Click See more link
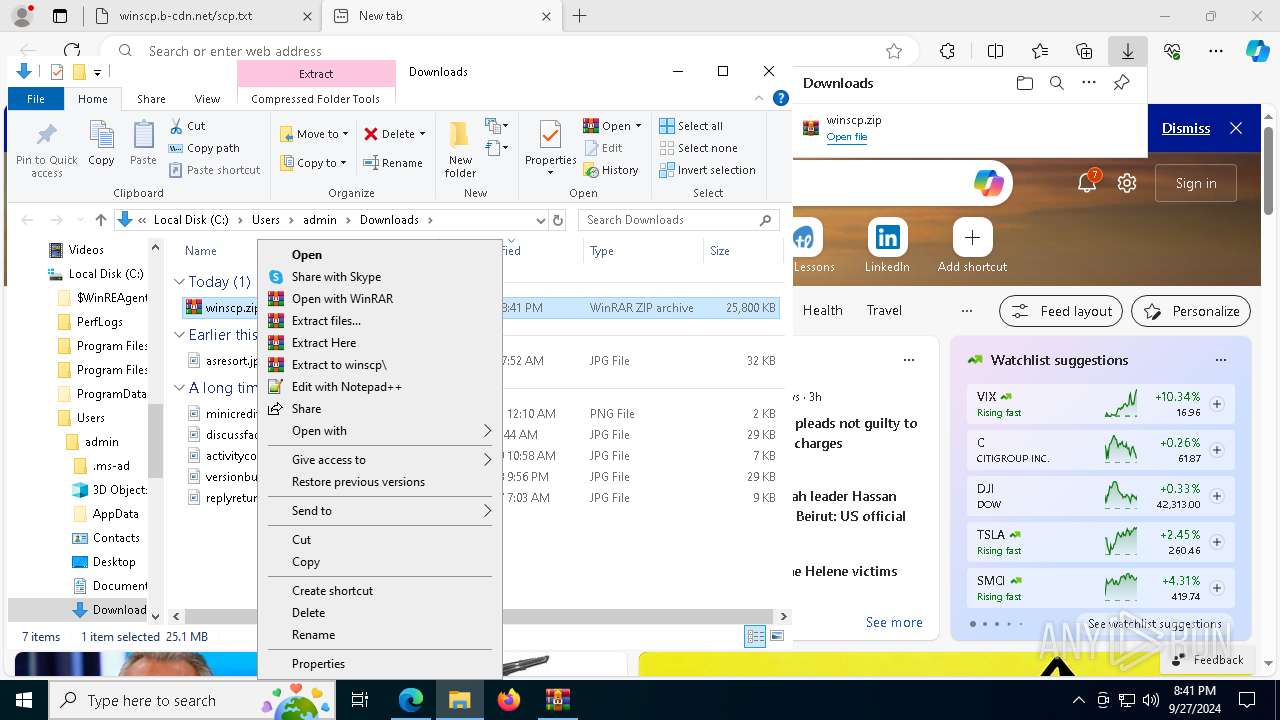This screenshot has height=720, width=1280. point(894,622)
